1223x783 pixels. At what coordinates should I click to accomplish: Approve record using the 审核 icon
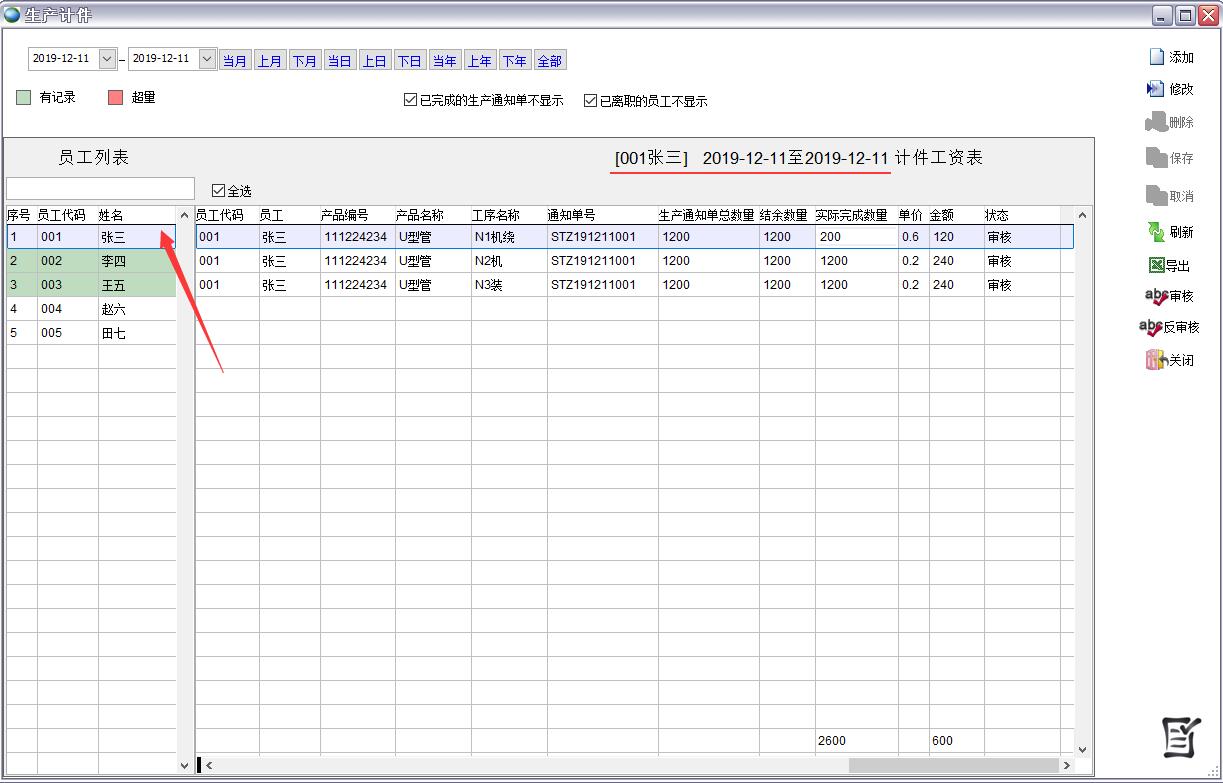(1156, 297)
